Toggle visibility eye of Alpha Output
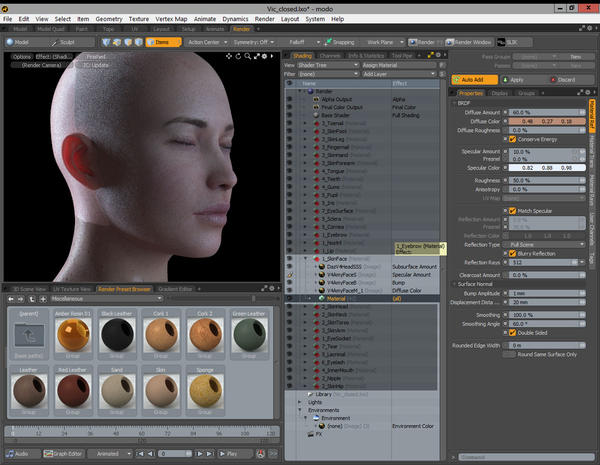Image resolution: width=600 pixels, height=465 pixels. pyautogui.click(x=290, y=100)
